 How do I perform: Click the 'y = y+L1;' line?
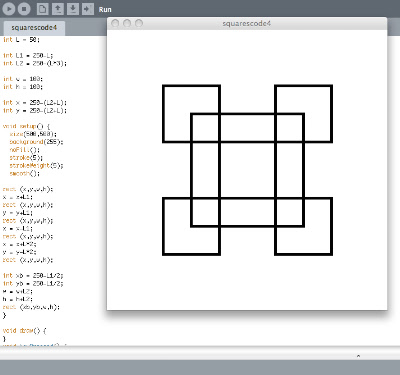[18, 213]
